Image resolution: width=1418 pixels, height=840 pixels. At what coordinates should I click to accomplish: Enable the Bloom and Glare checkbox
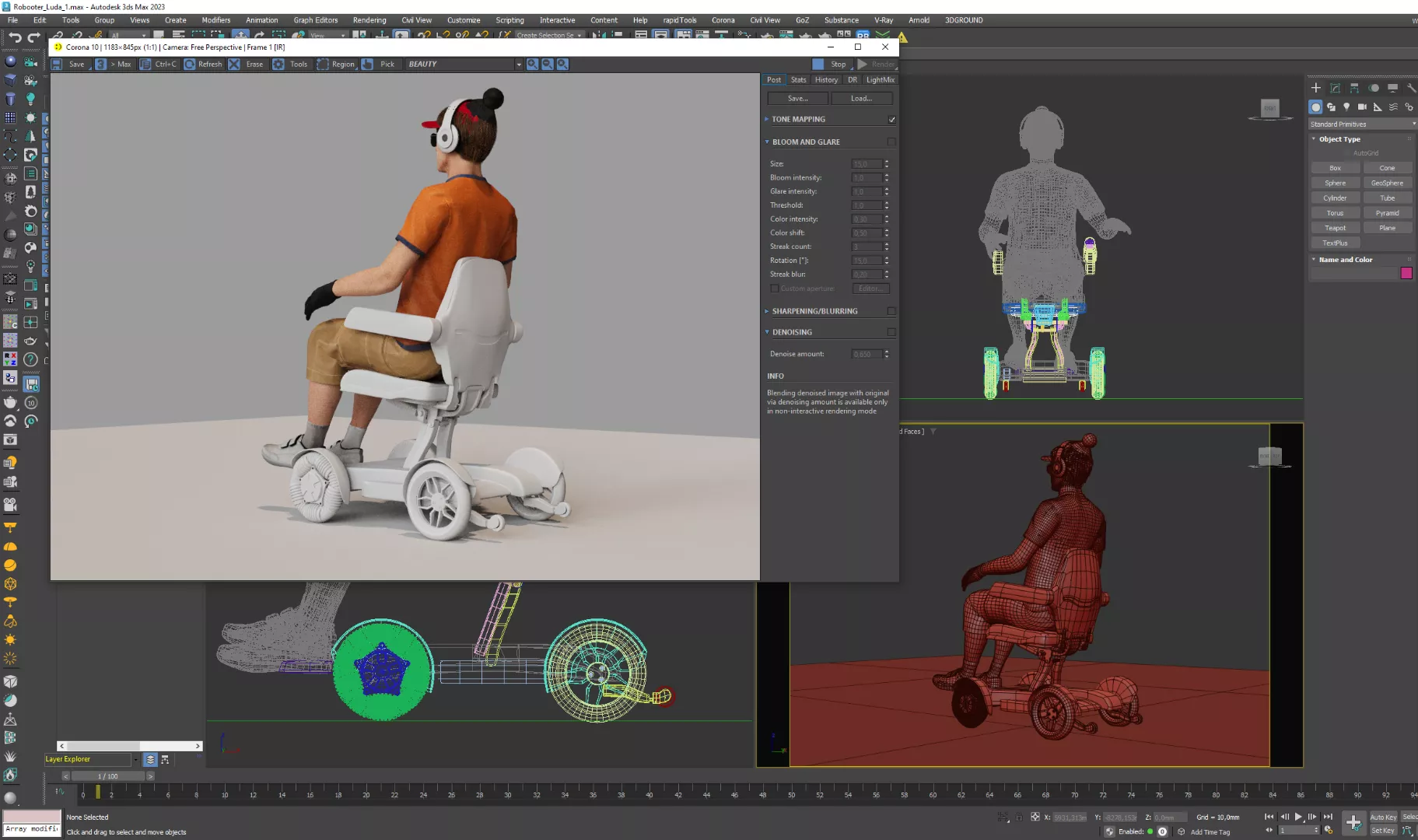891,142
